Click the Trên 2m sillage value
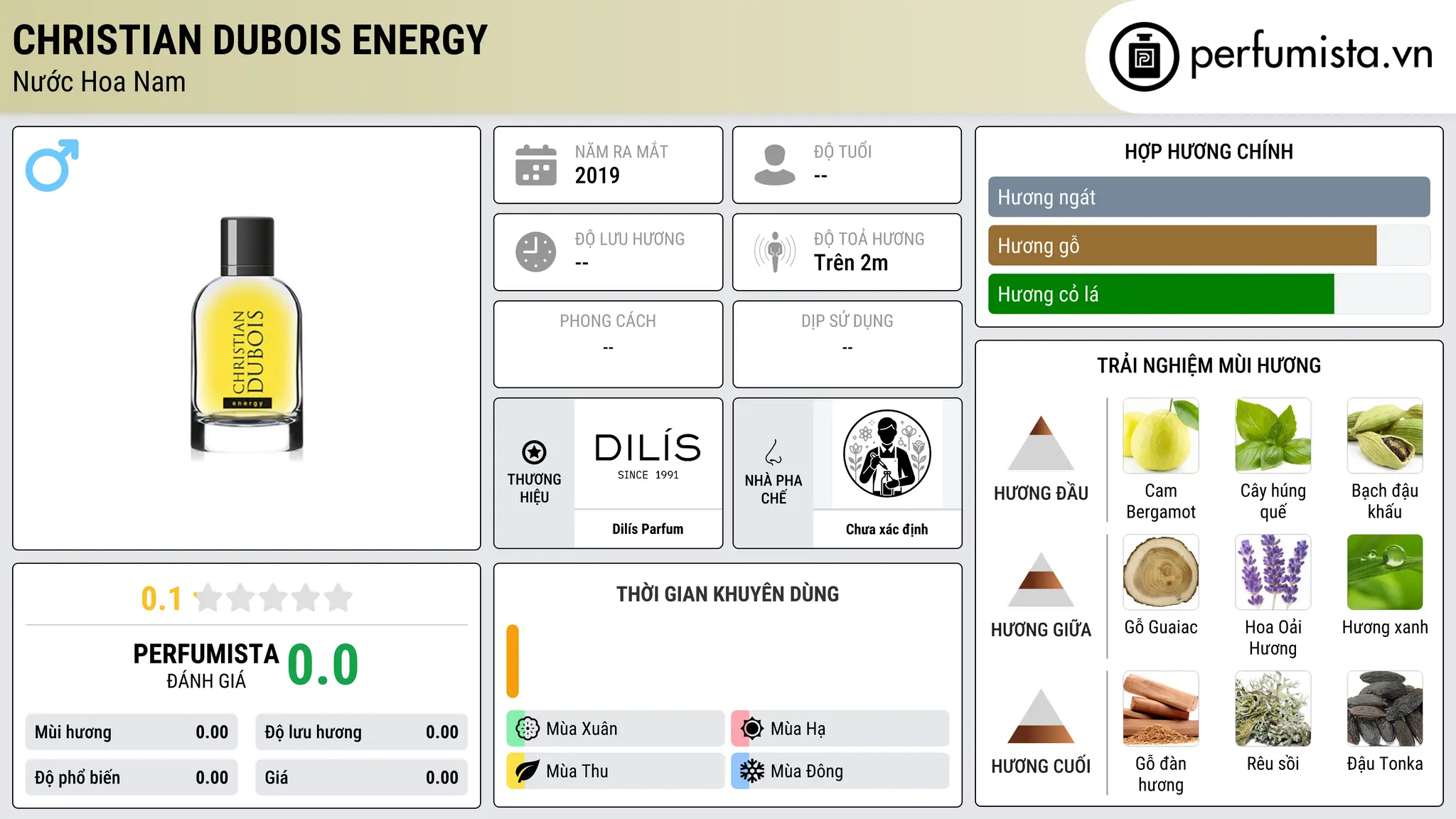Screen dimensions: 1456x819 (x=851, y=263)
